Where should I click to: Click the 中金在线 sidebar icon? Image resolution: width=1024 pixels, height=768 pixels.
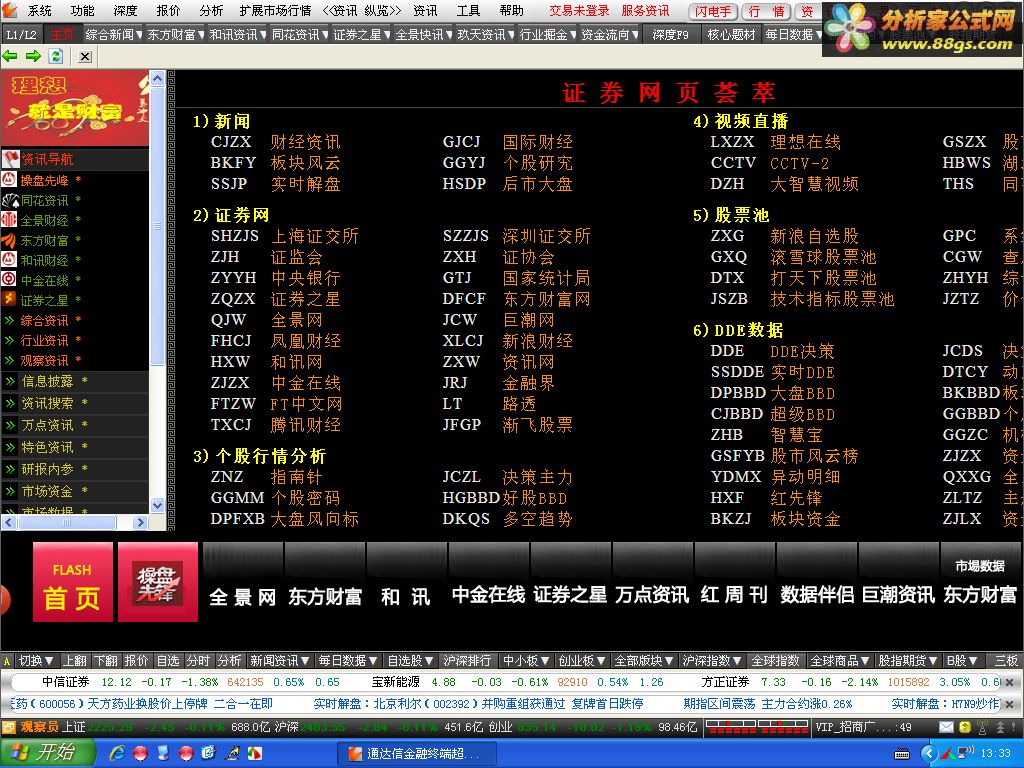coord(9,280)
